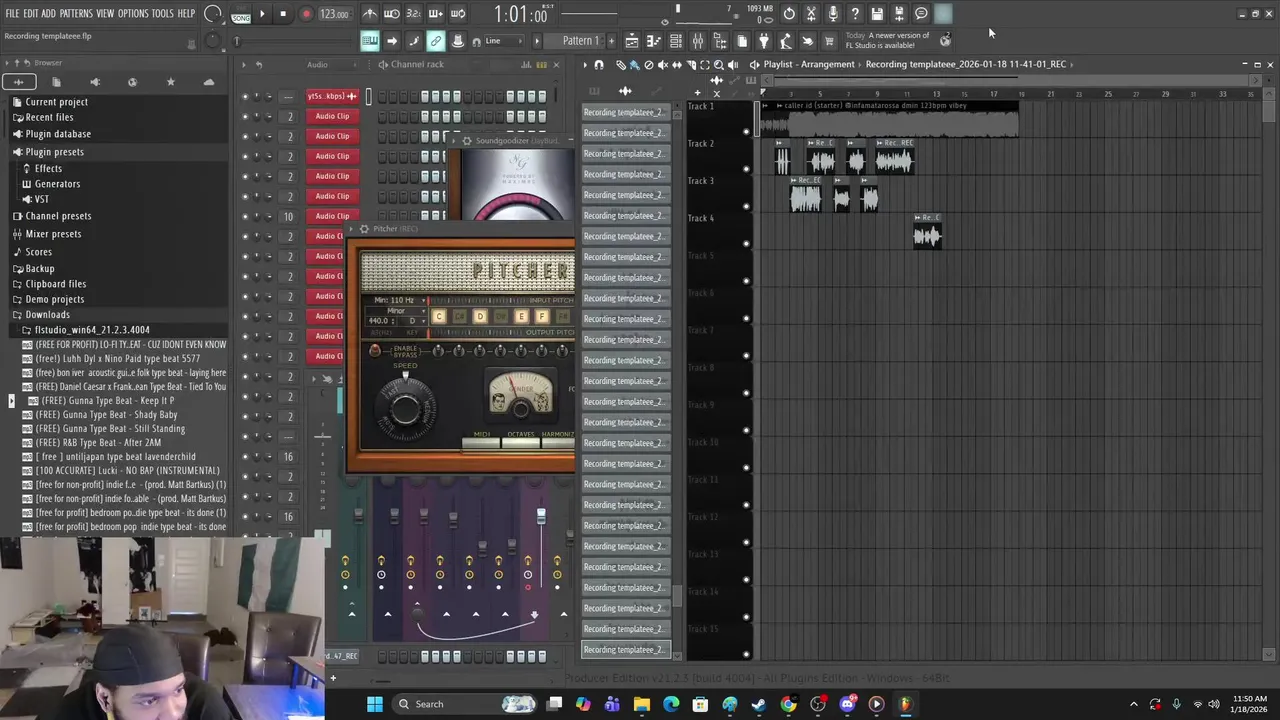Open the FILE menu
Screen dimensions: 1280x720
click(12, 14)
